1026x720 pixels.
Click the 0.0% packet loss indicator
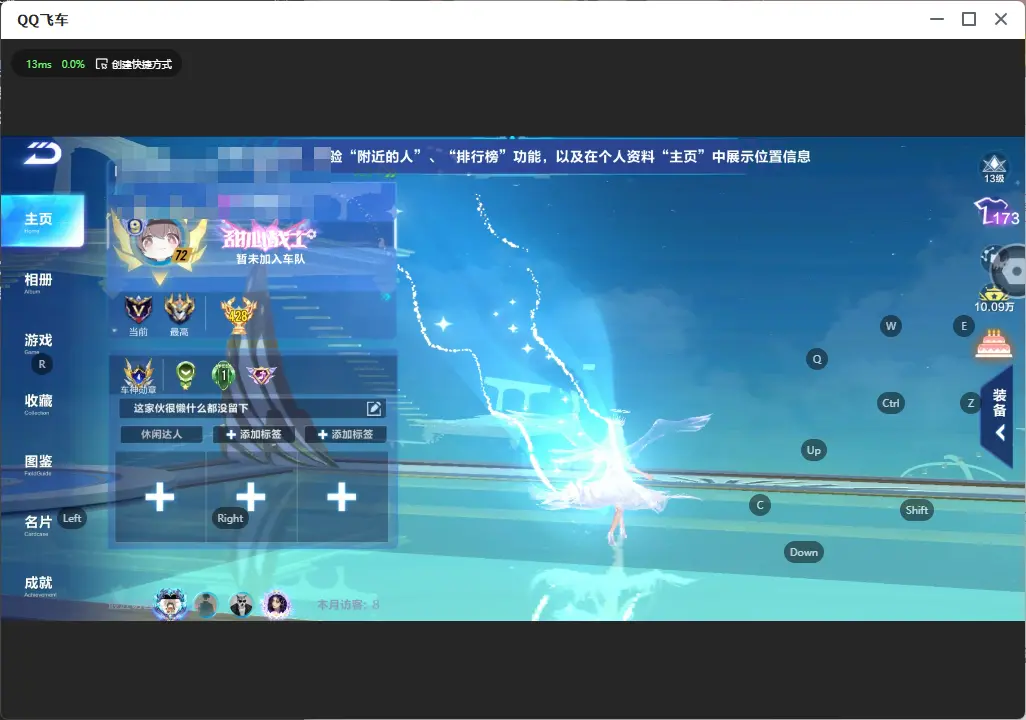coord(73,64)
